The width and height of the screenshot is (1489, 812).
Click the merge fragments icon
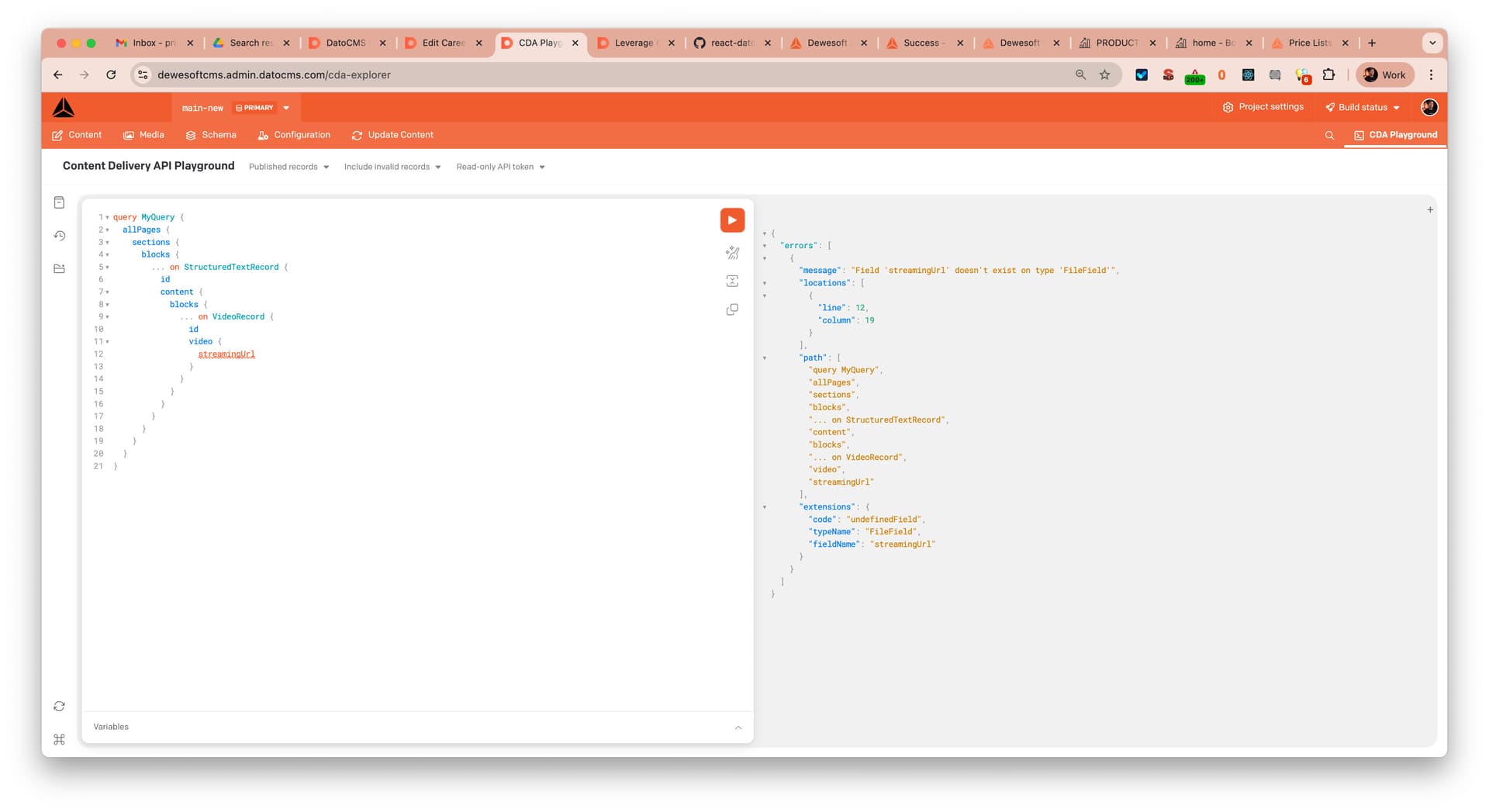pyautogui.click(x=731, y=282)
